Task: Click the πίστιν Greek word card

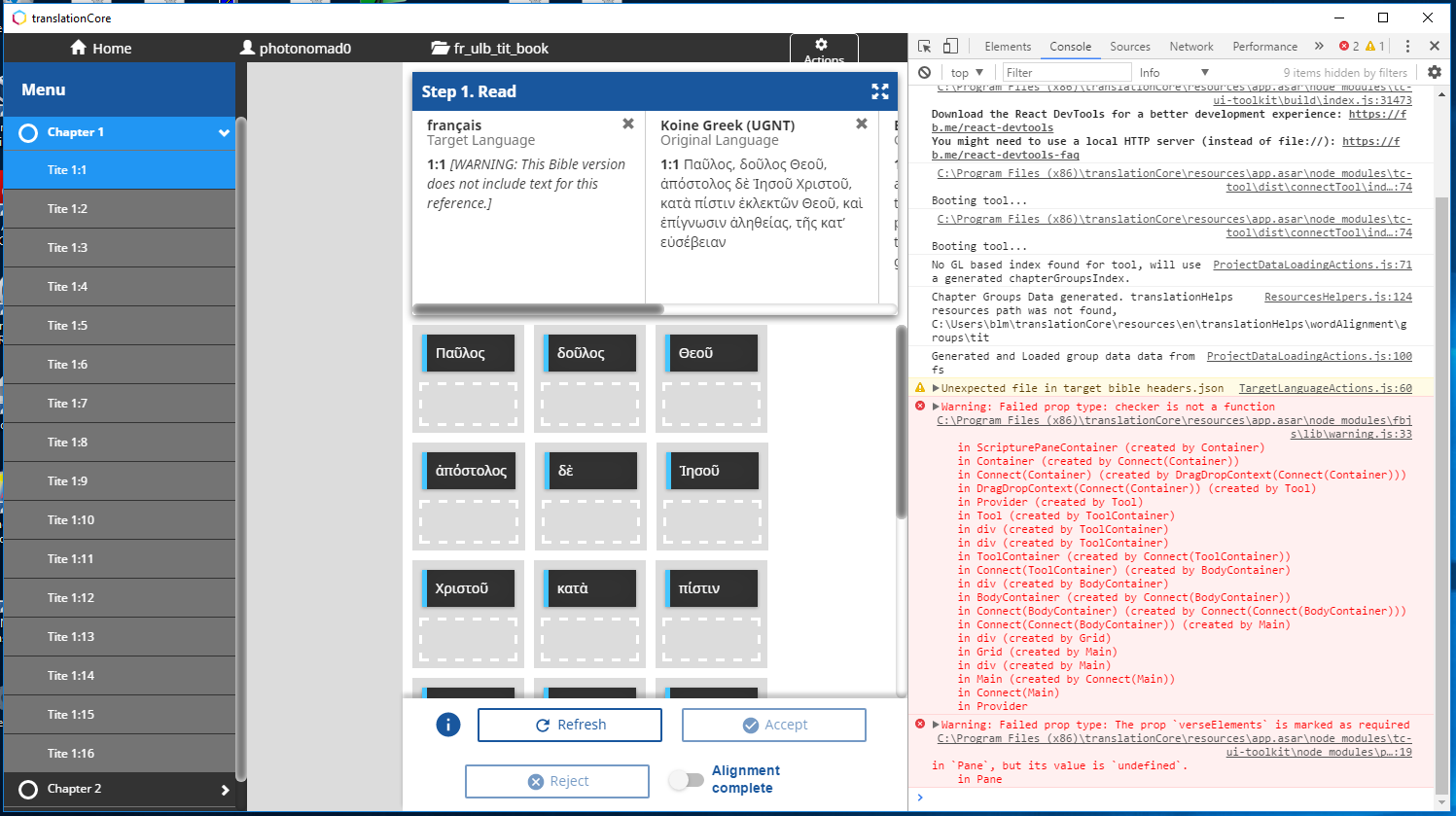Action: pos(711,588)
